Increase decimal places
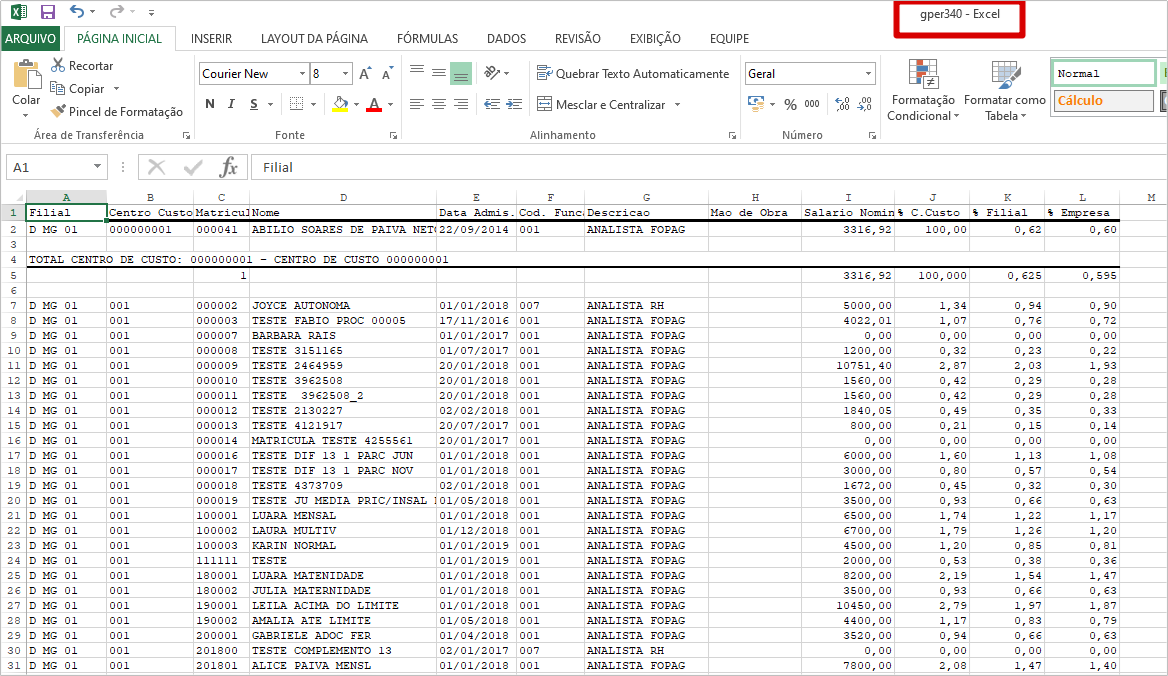Viewport: 1168px width, 676px height. pyautogui.click(x=842, y=104)
